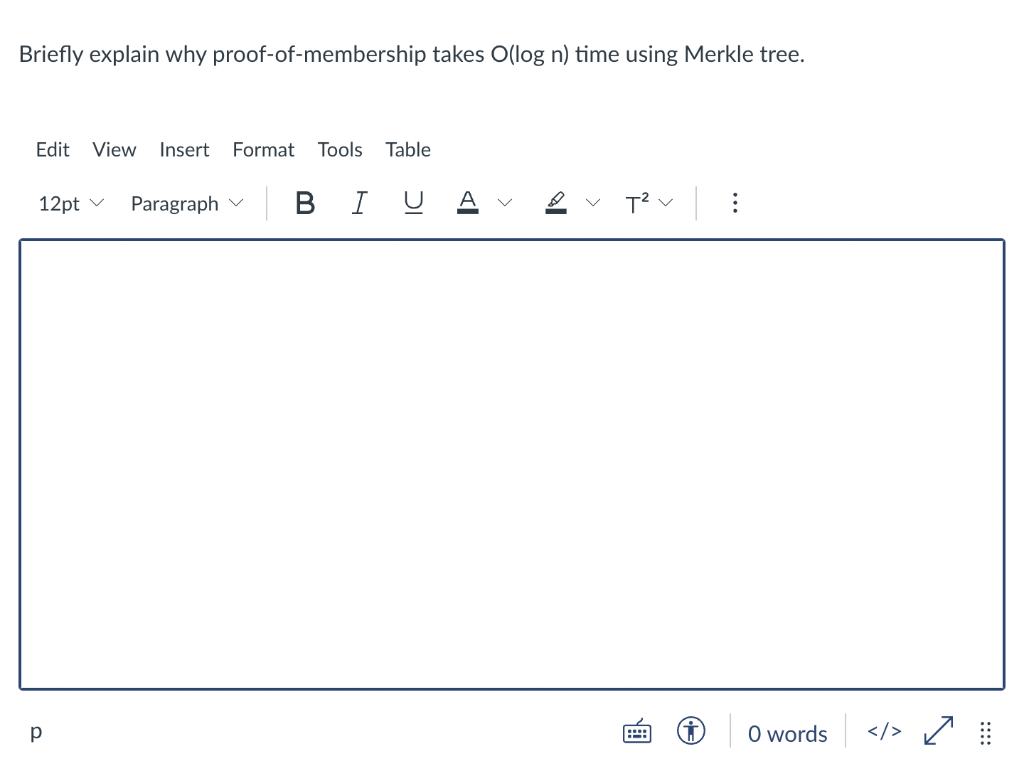1024x771 pixels.
Task: Click inside the empty answer text area
Action: (512, 463)
